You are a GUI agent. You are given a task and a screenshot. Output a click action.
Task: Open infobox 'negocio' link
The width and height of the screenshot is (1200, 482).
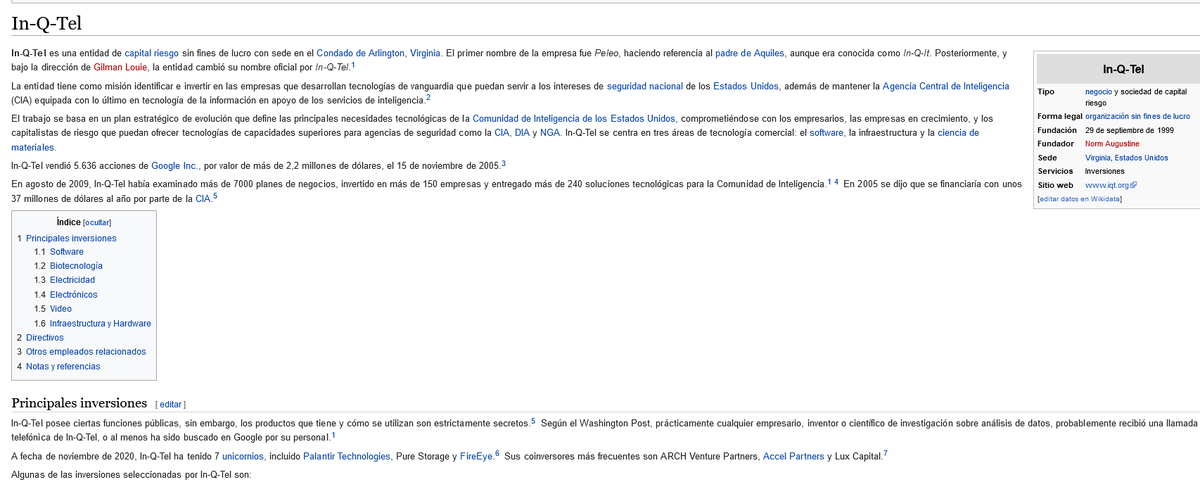point(1099,91)
